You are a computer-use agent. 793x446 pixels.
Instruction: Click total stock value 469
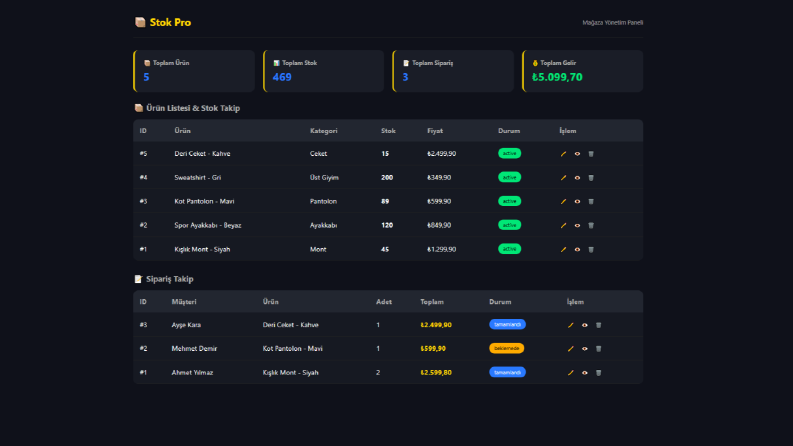point(282,77)
